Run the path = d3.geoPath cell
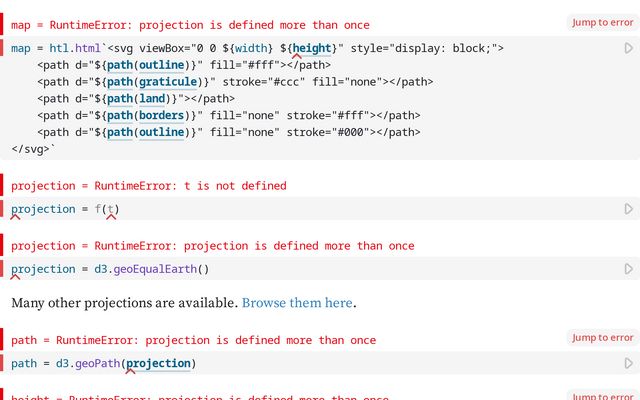The height and width of the screenshot is (400, 640). pyautogui.click(x=629, y=363)
